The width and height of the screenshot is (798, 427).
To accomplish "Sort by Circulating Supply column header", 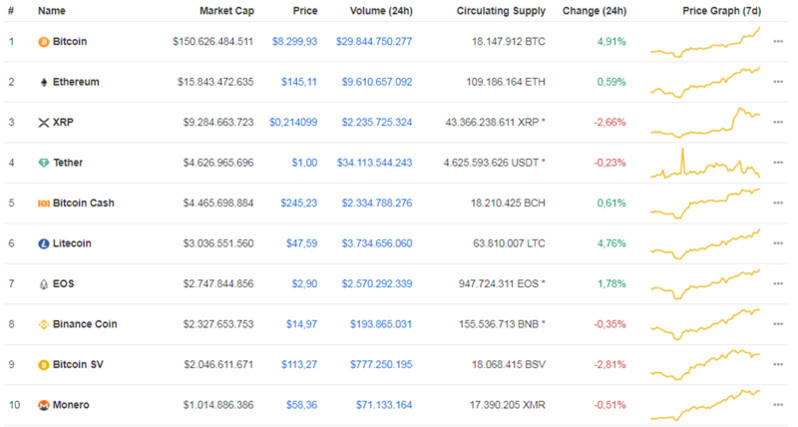I will 501,11.
